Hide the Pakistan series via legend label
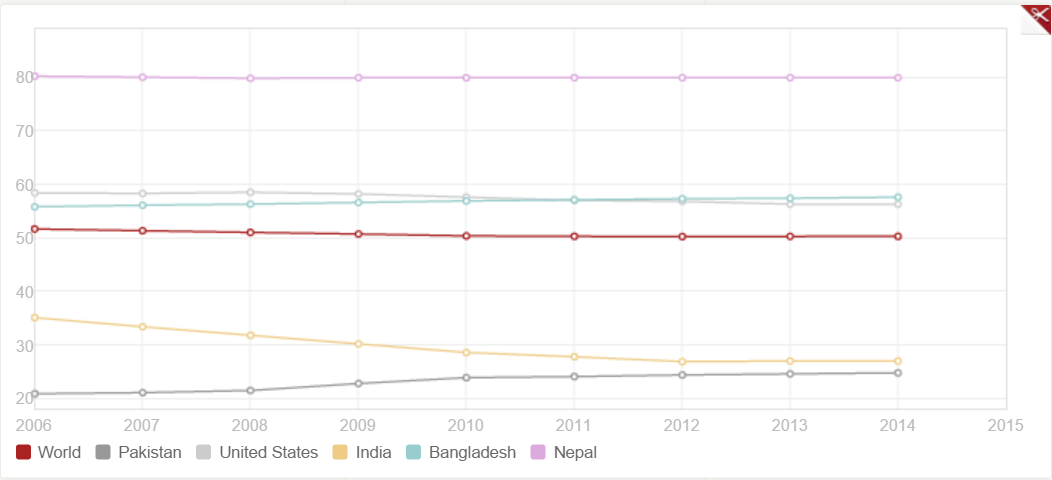Viewport: 1052px width, 480px height. coord(150,453)
